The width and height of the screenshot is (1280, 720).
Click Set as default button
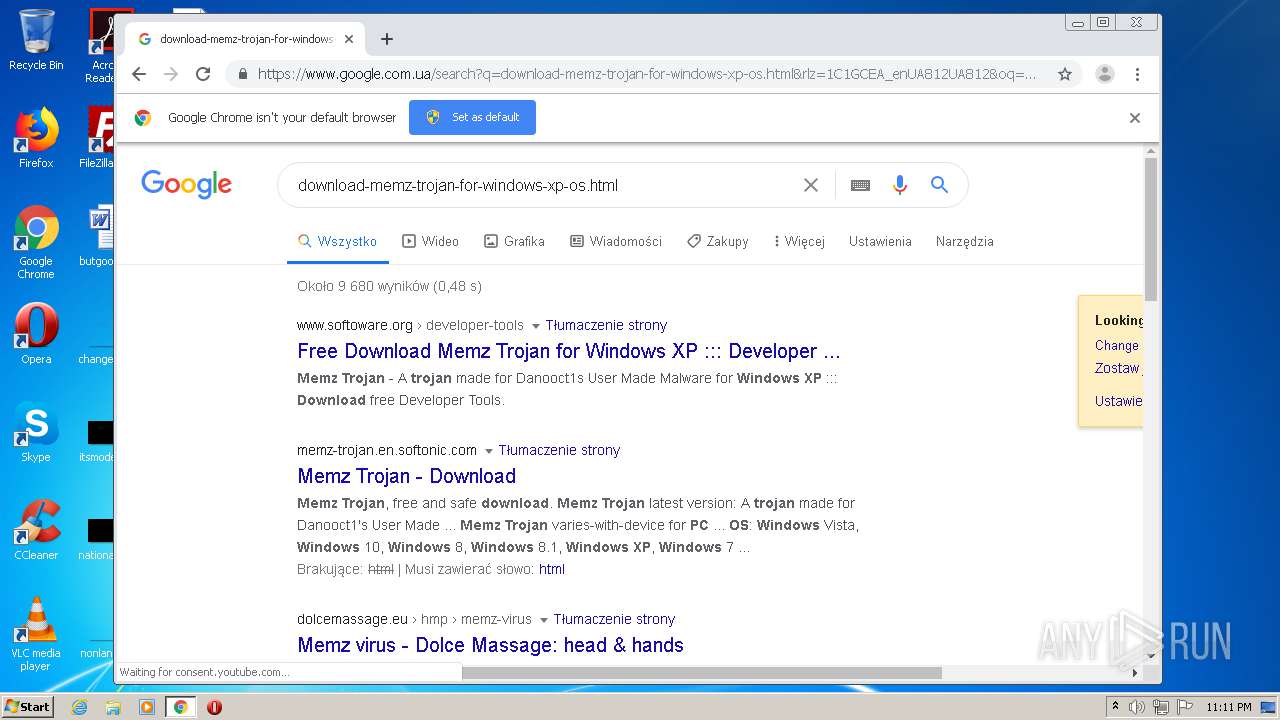[x=472, y=117]
